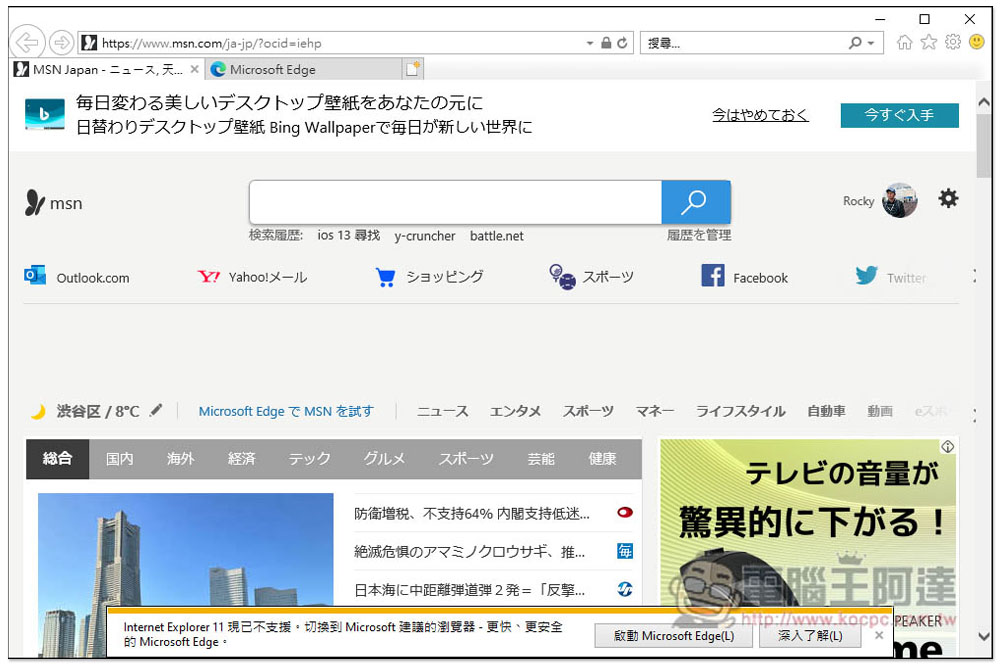Image resolution: width=1000 pixels, height=666 pixels.
Task: Select the 海外 news tab
Action: (x=180, y=459)
